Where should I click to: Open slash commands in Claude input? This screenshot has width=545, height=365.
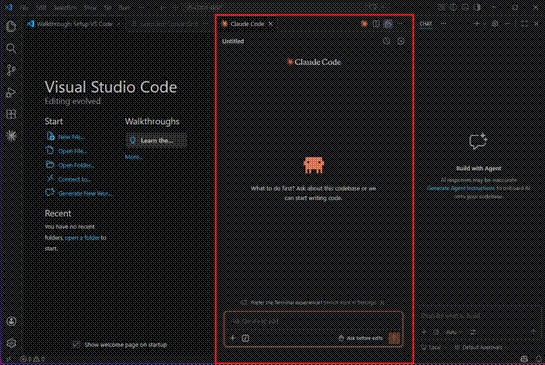pos(245,338)
